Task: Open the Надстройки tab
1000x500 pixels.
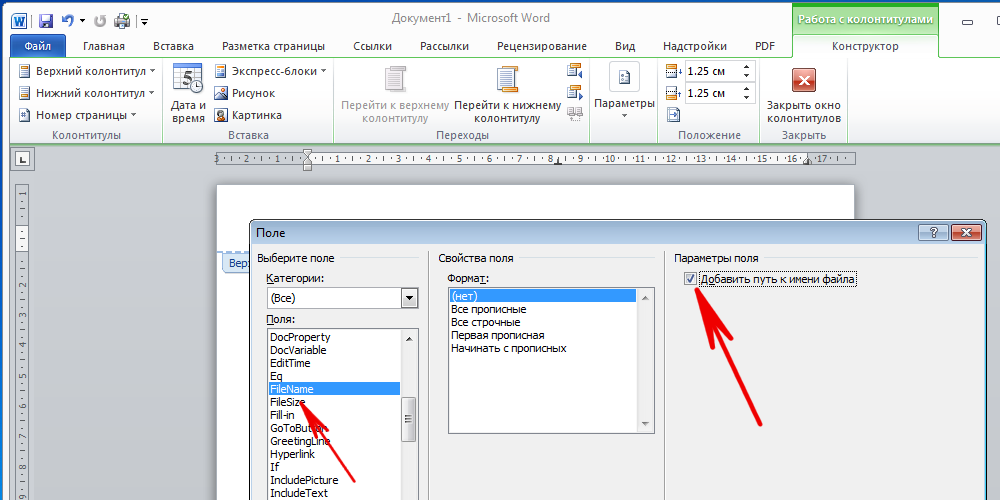Action: (695, 46)
